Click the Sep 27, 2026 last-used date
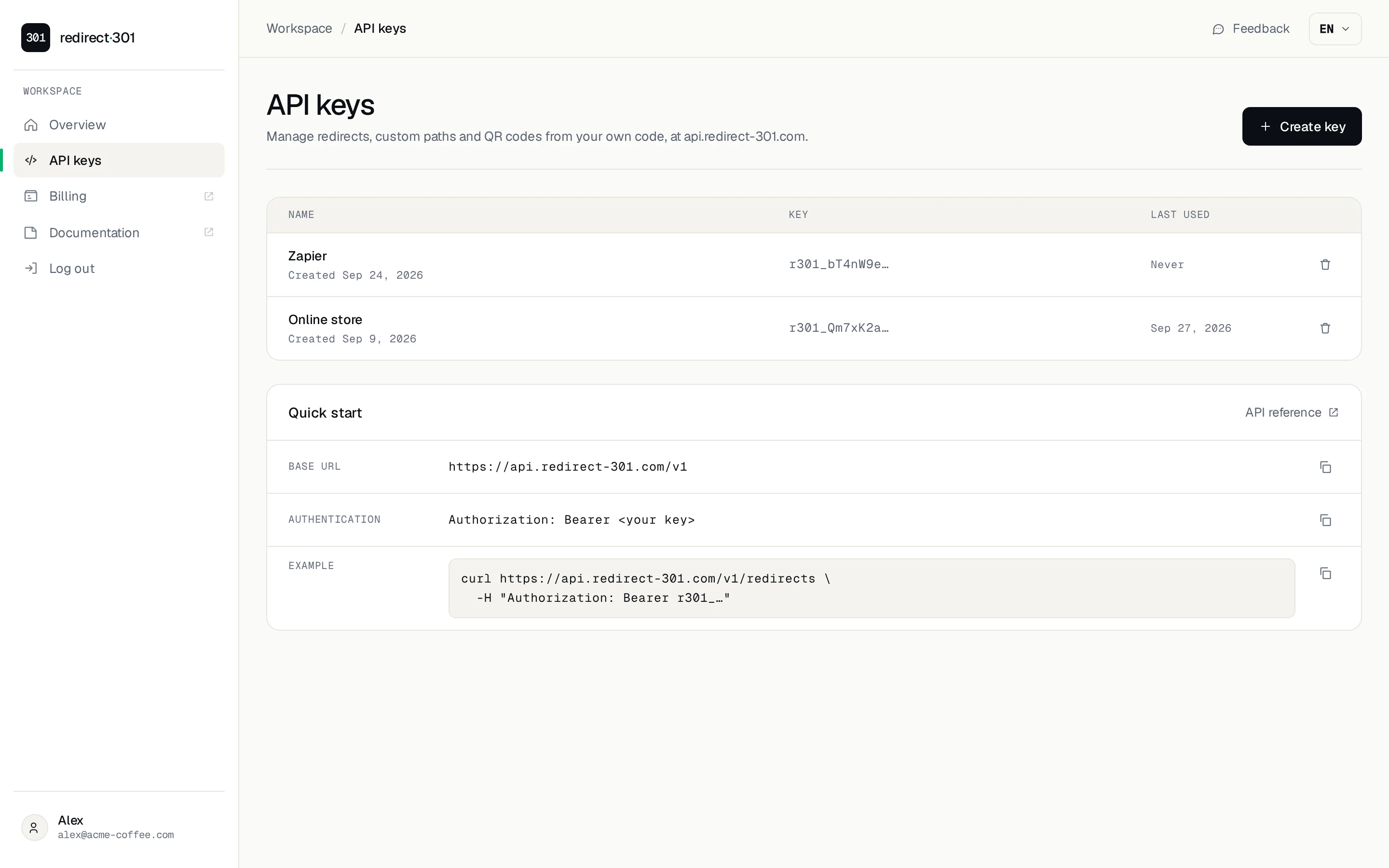This screenshot has height=868, width=1389. click(x=1190, y=328)
